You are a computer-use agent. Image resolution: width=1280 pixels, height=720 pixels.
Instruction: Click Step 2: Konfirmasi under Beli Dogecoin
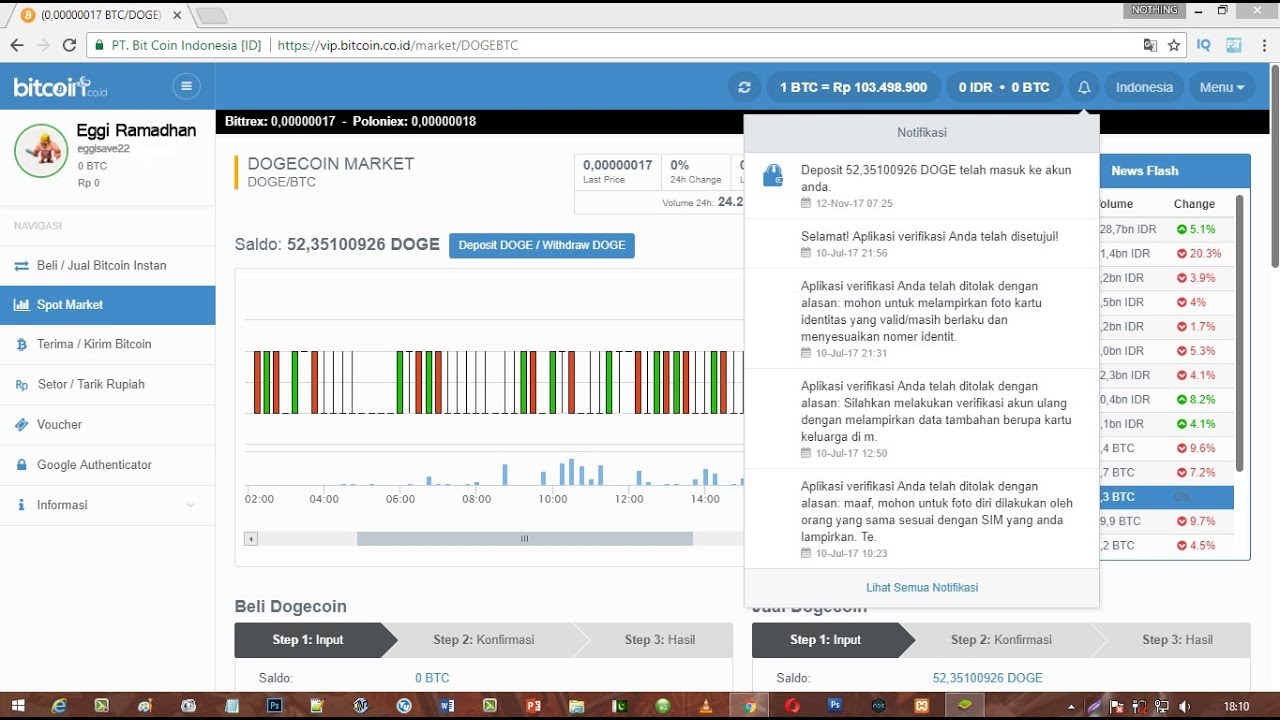[x=483, y=640]
